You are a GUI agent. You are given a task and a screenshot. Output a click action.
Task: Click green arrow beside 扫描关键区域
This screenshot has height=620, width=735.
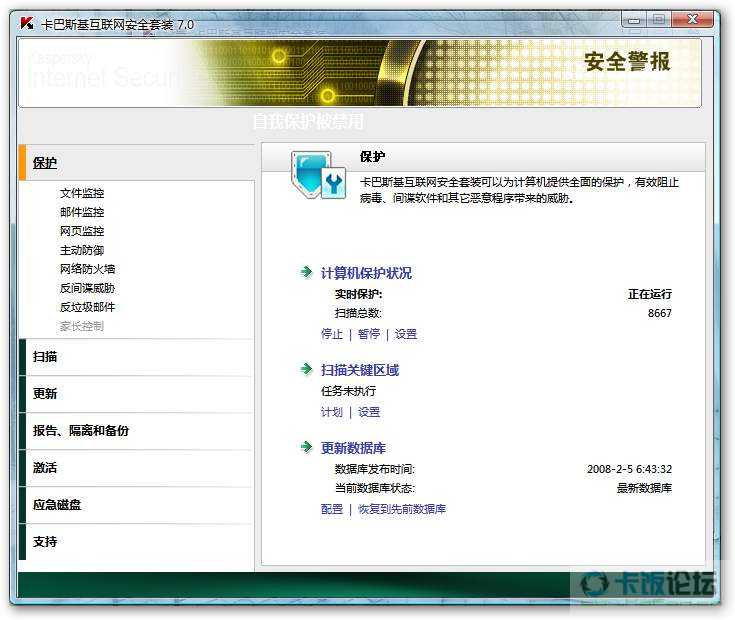(x=306, y=369)
